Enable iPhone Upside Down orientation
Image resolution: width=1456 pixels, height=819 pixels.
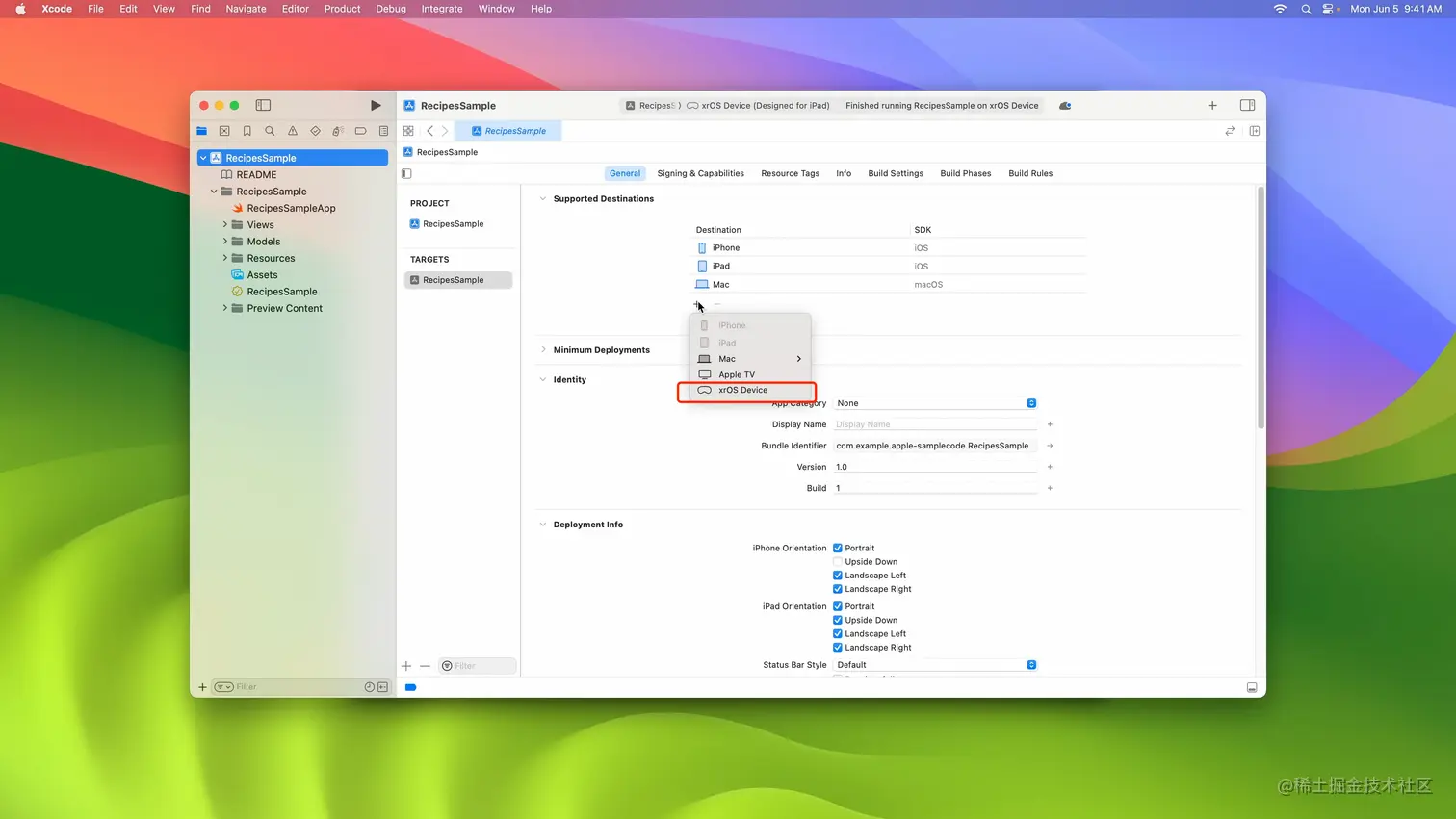pos(837,562)
